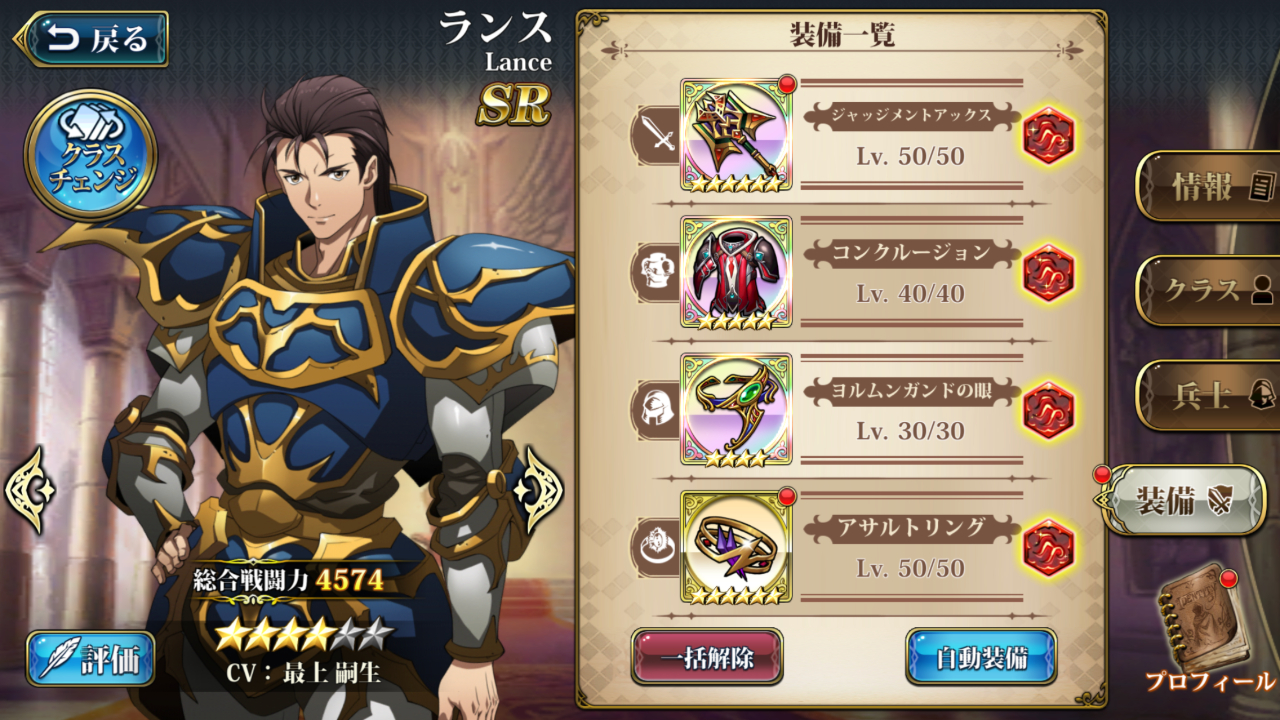Show the next character with right arrow

pos(539,490)
